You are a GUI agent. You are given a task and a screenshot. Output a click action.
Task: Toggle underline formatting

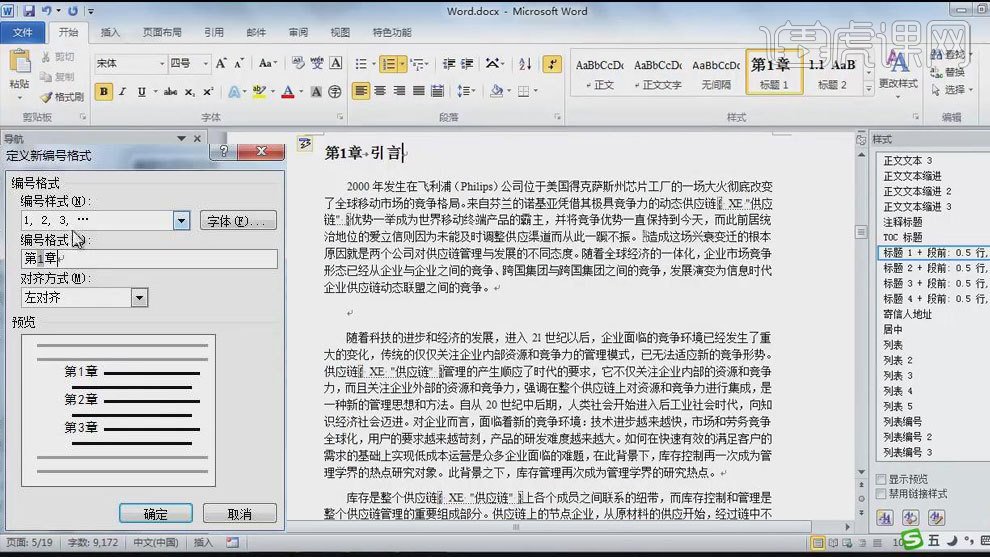[141, 92]
